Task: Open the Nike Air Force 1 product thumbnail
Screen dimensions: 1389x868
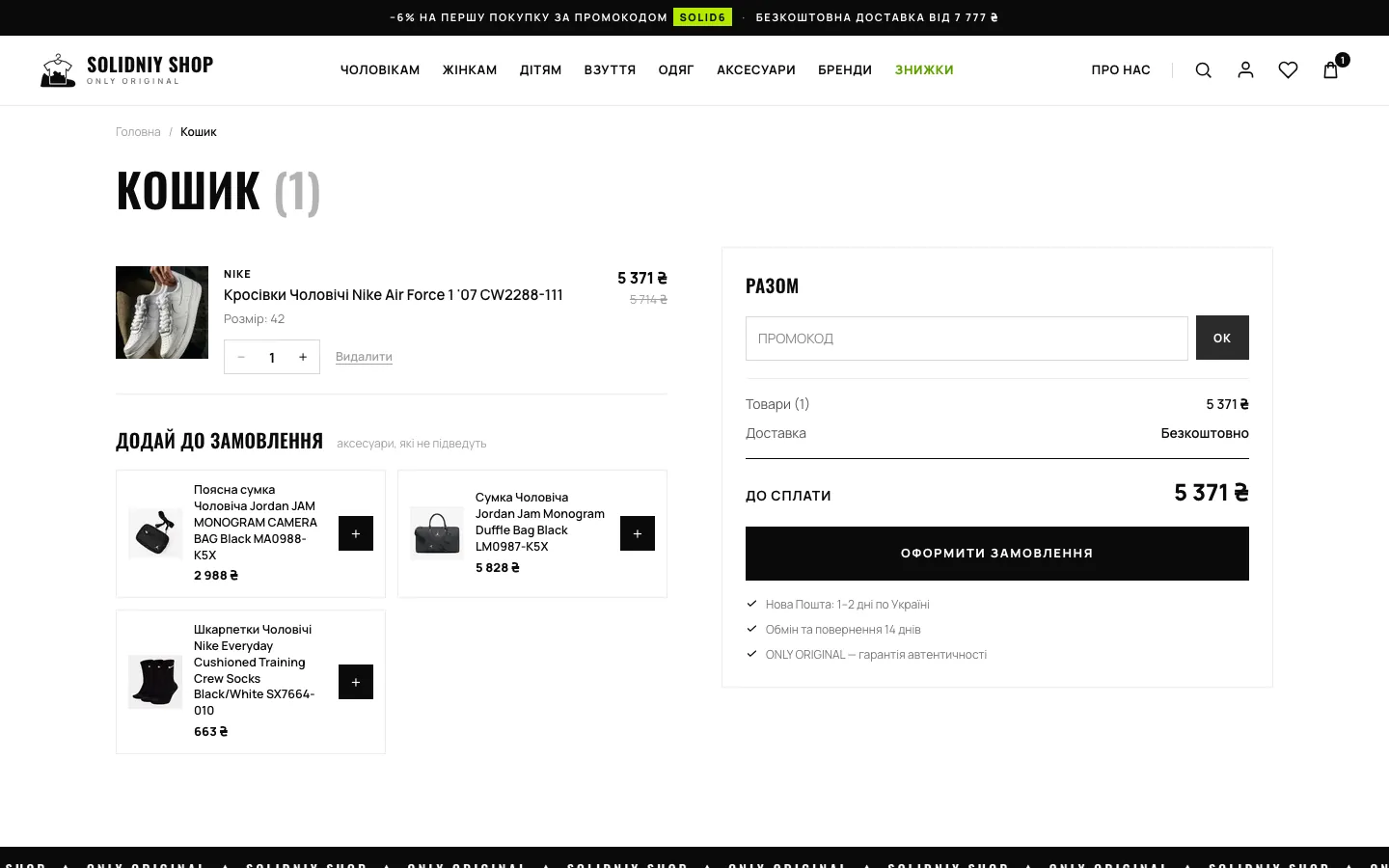Action: point(162,312)
